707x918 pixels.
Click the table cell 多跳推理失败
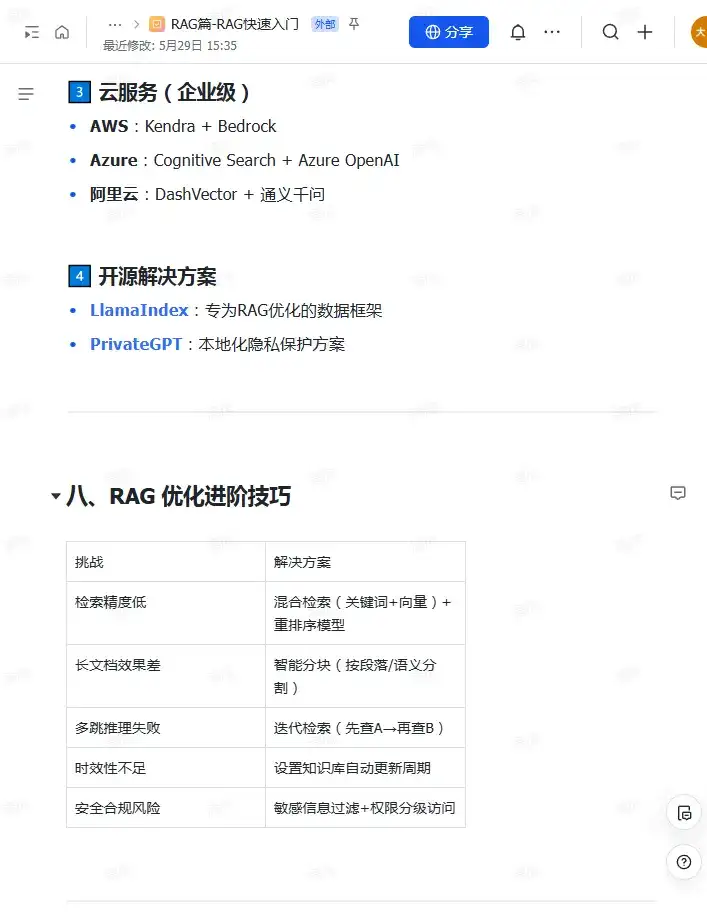click(166, 728)
